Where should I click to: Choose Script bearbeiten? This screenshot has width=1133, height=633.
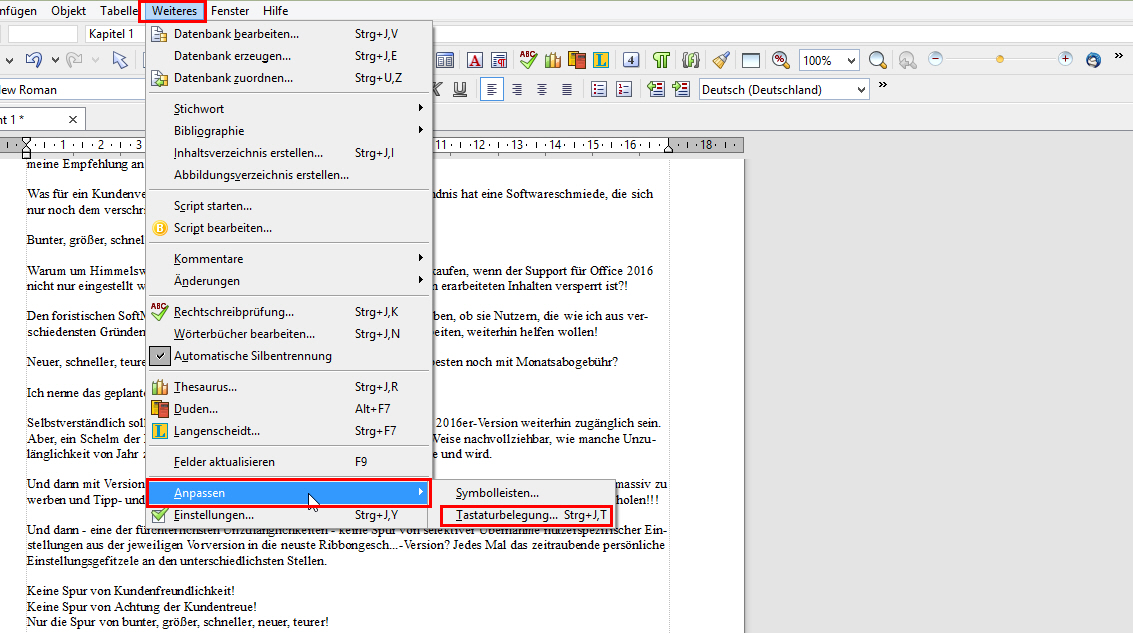[x=289, y=228]
